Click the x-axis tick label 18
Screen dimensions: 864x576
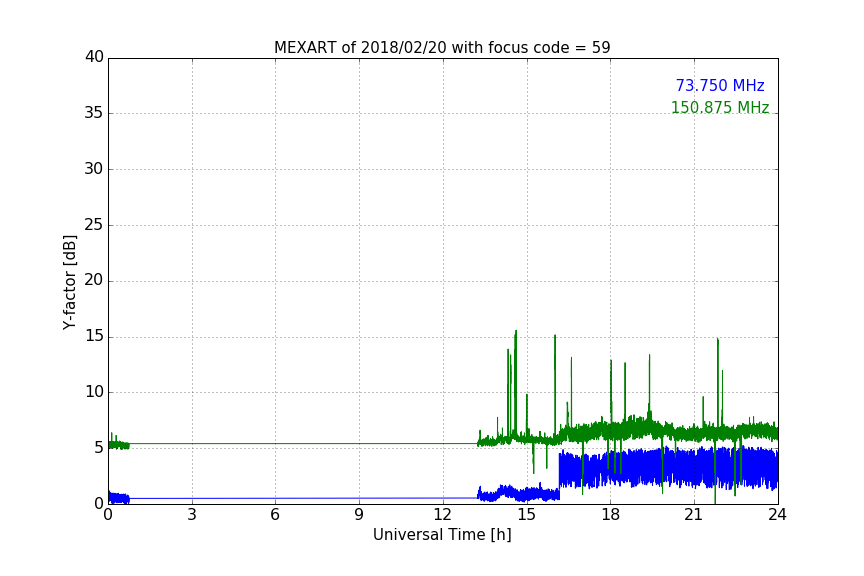coord(610,515)
